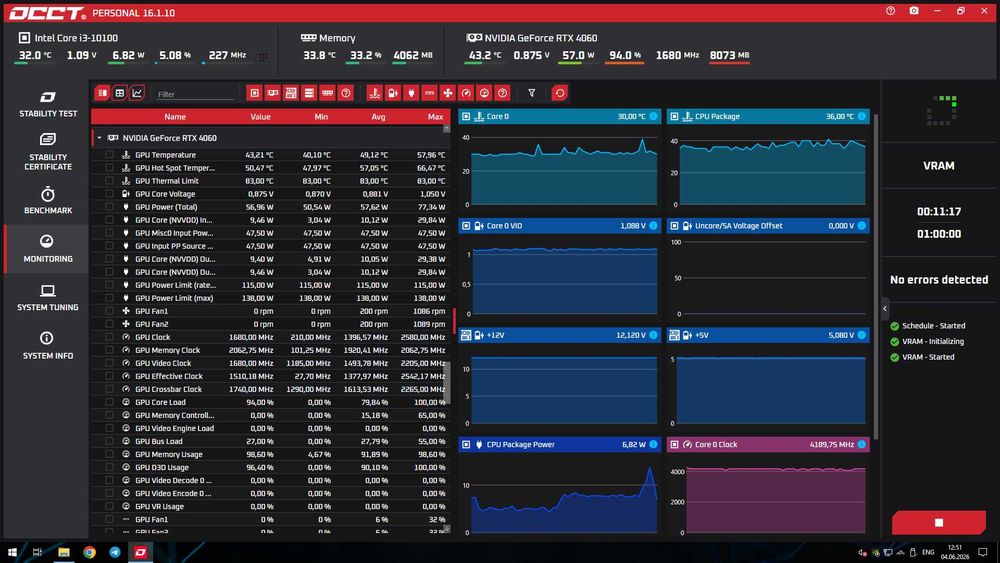The width and height of the screenshot is (1000, 563).
Task: Open the System Tuning section
Action: [48, 298]
